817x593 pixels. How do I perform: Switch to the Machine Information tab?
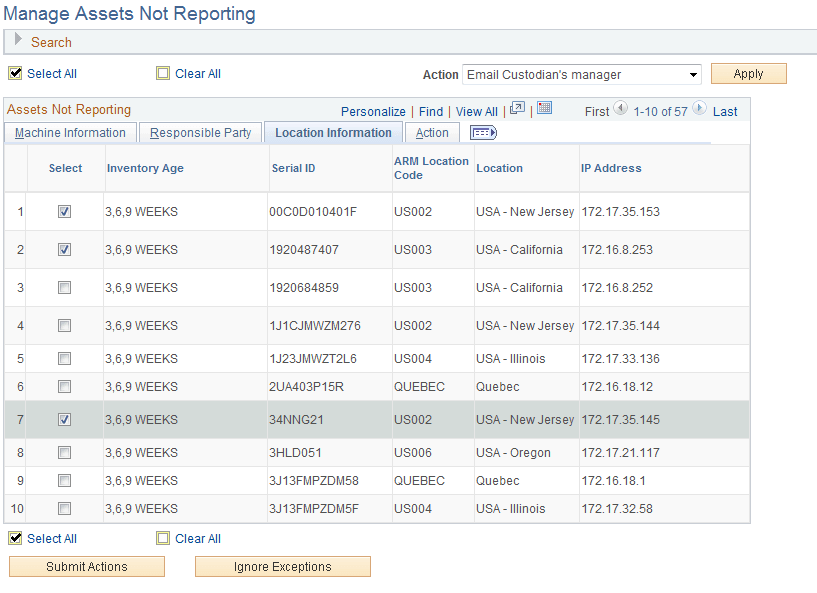click(69, 132)
